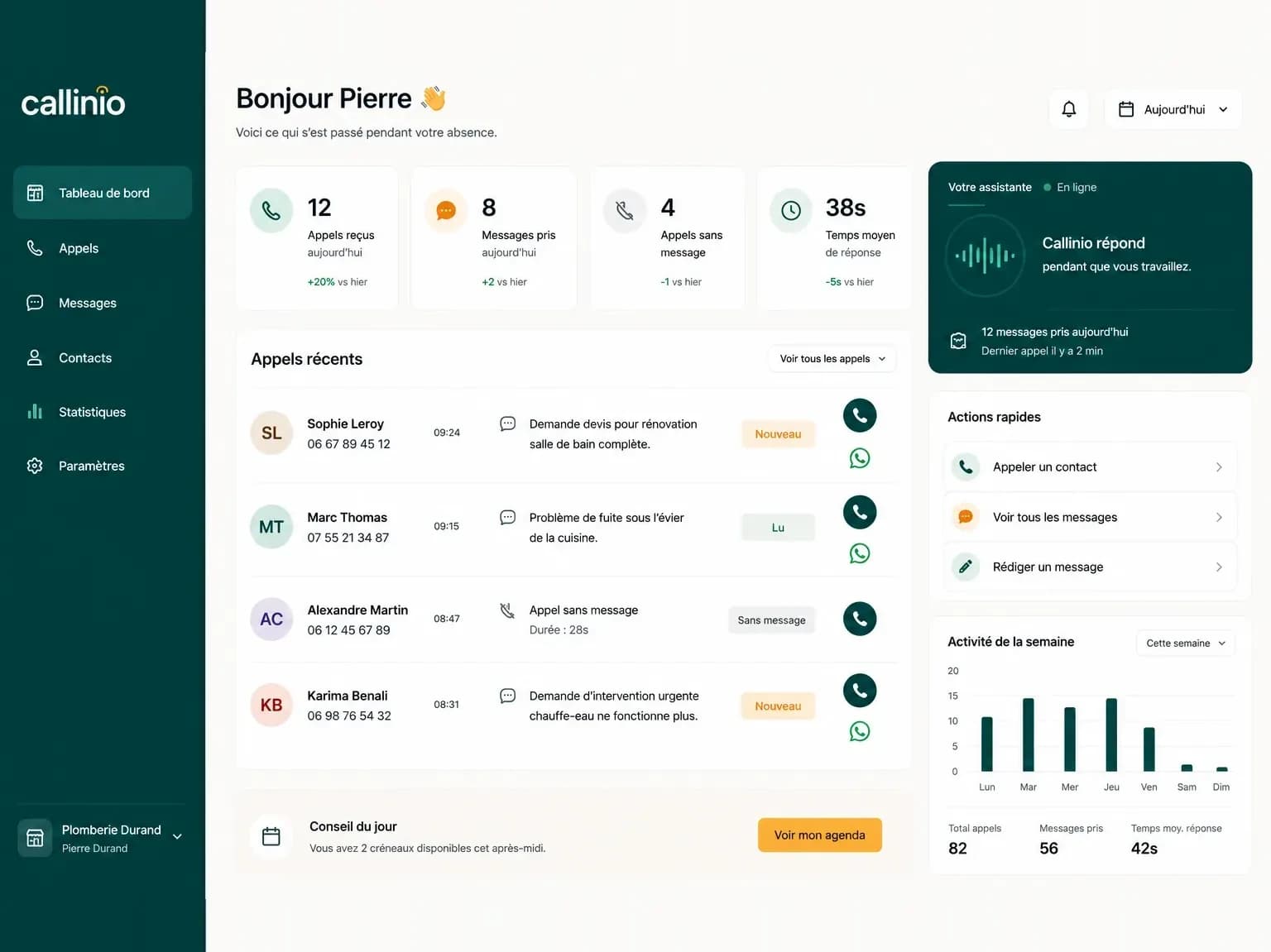The image size is (1271, 952).
Task: Click the missed-call icon for Appels sans message
Action: pos(625,210)
